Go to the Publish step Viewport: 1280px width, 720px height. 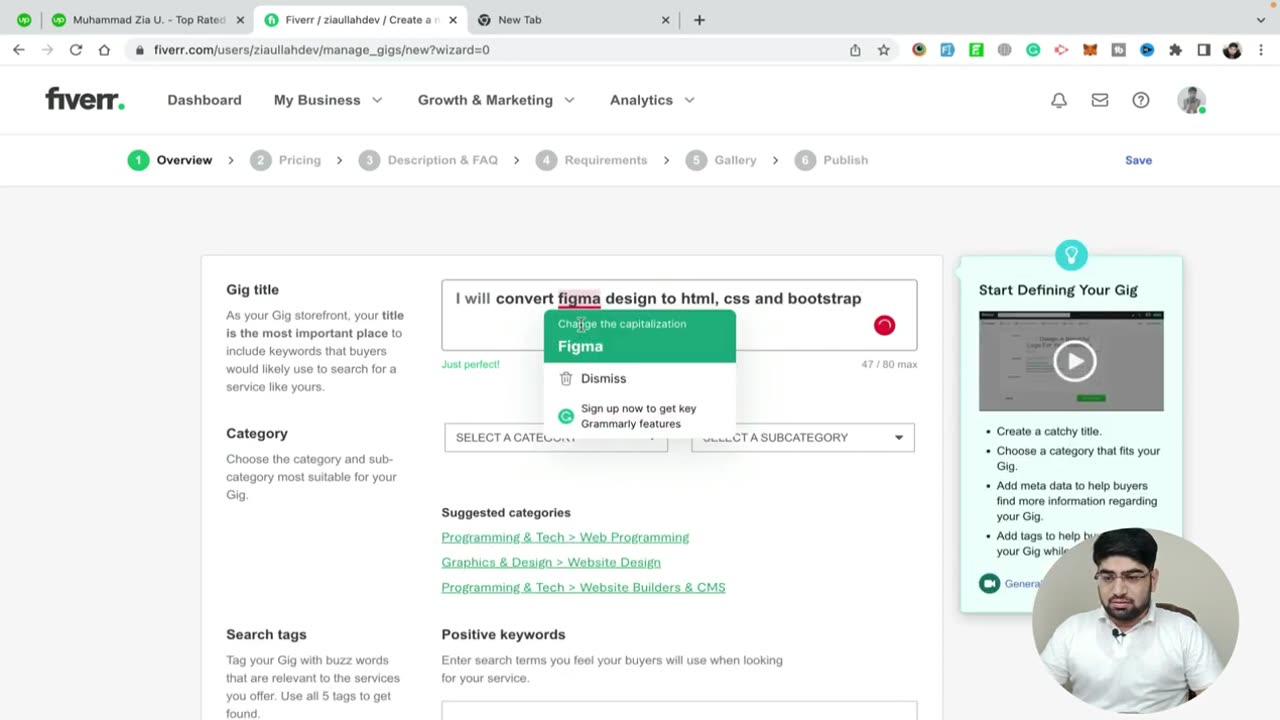pyautogui.click(x=832, y=160)
